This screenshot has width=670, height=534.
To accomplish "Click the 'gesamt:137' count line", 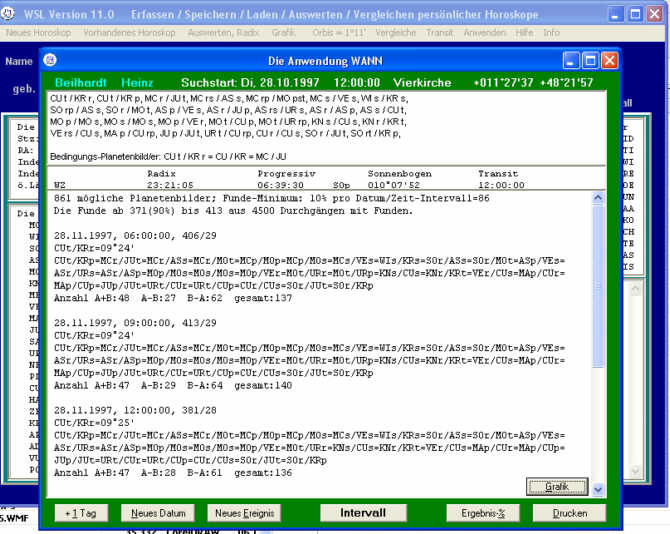I will coord(173,298).
